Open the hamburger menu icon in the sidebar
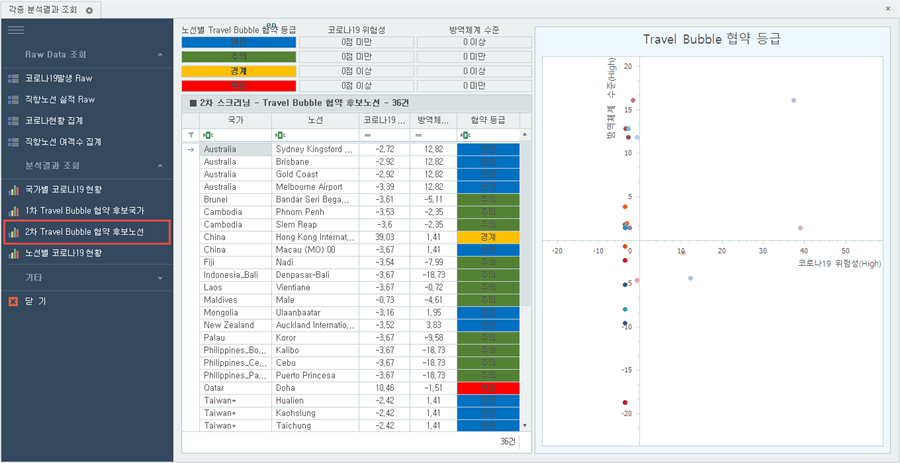The height and width of the screenshot is (463, 900). tap(15, 31)
